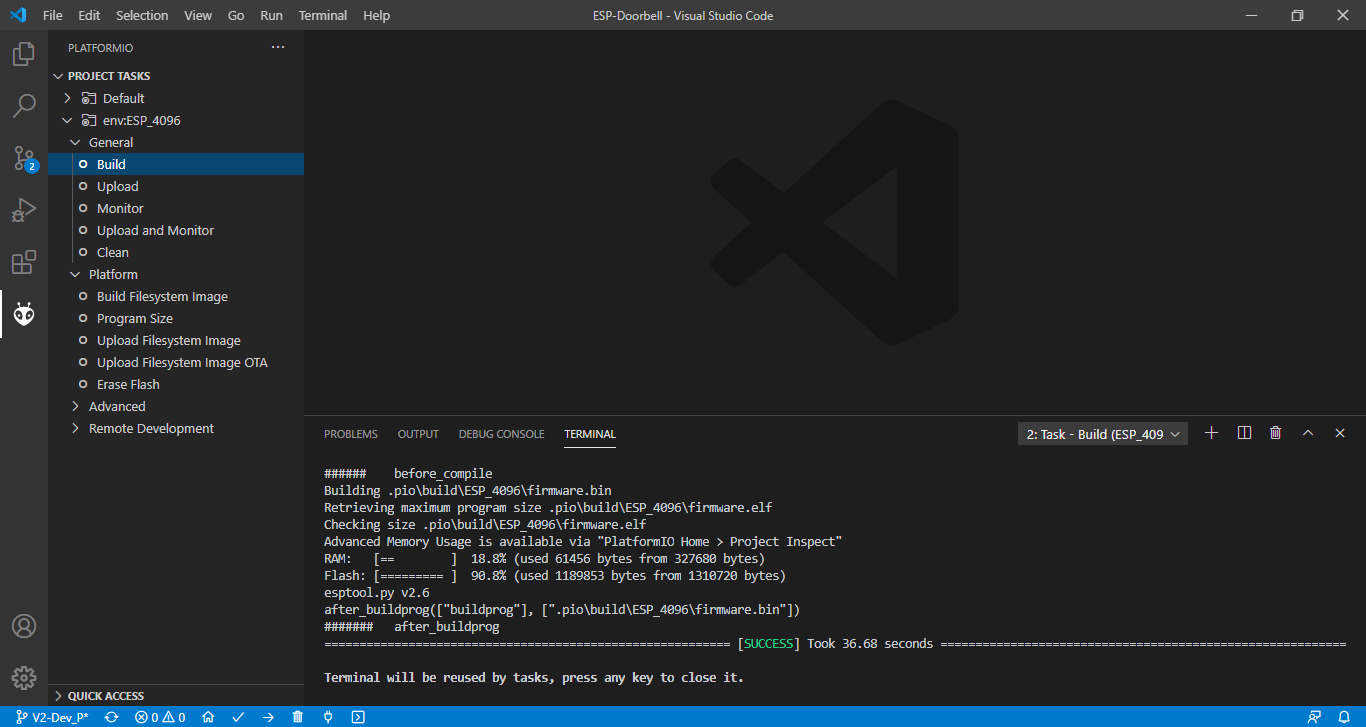Kill the terminal with trash icon
Screen dimensions: 1366x727
point(1275,433)
